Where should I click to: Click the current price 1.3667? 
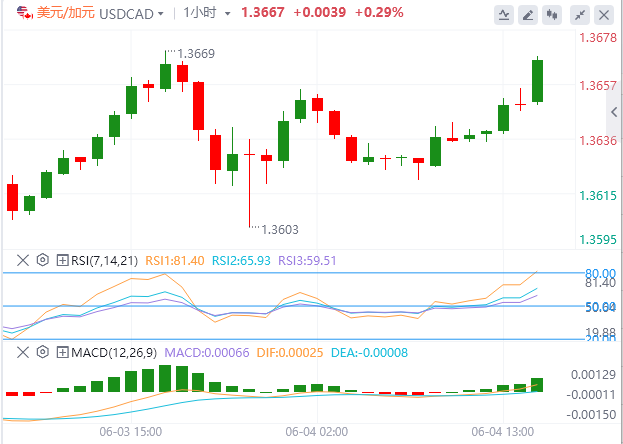tap(263, 13)
